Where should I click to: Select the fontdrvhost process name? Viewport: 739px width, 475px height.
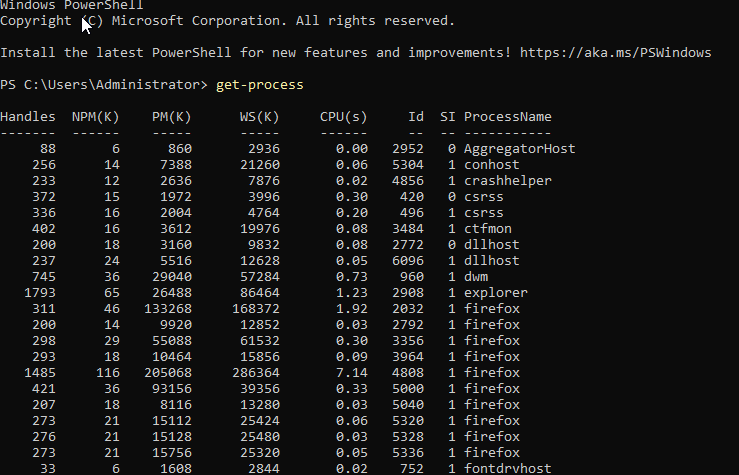[508, 468]
